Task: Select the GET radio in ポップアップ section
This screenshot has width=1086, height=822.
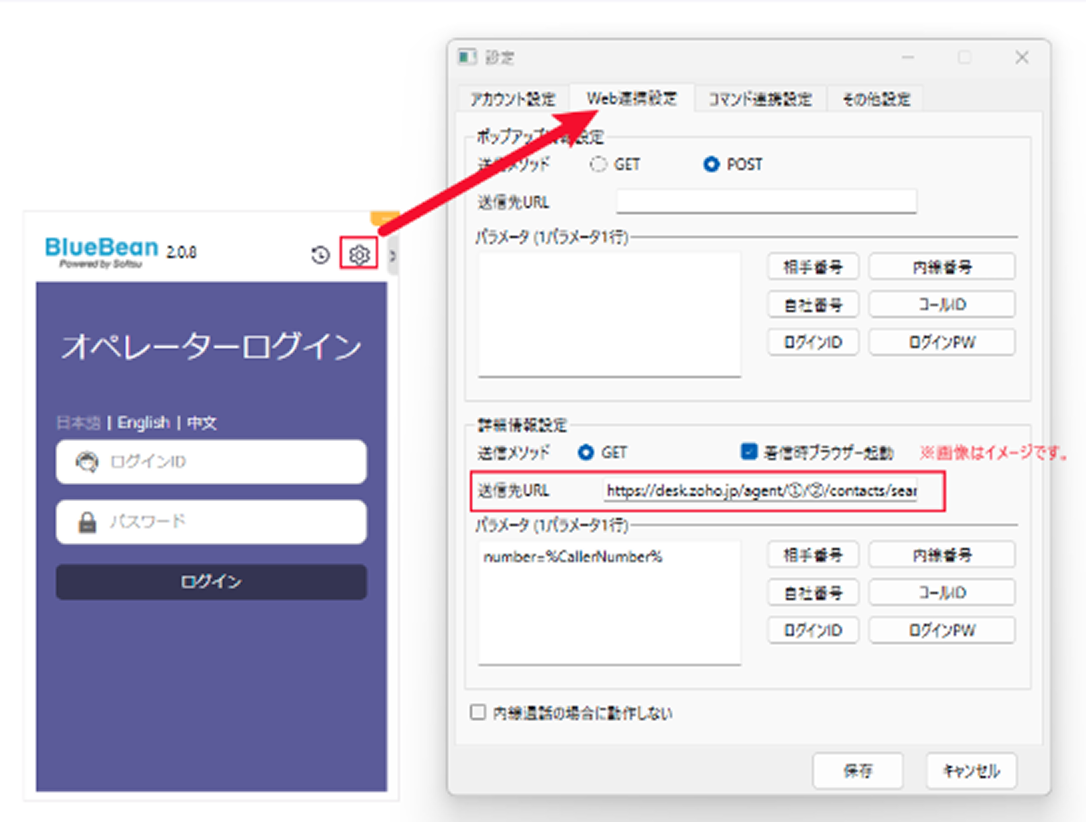Action: pyautogui.click(x=599, y=165)
